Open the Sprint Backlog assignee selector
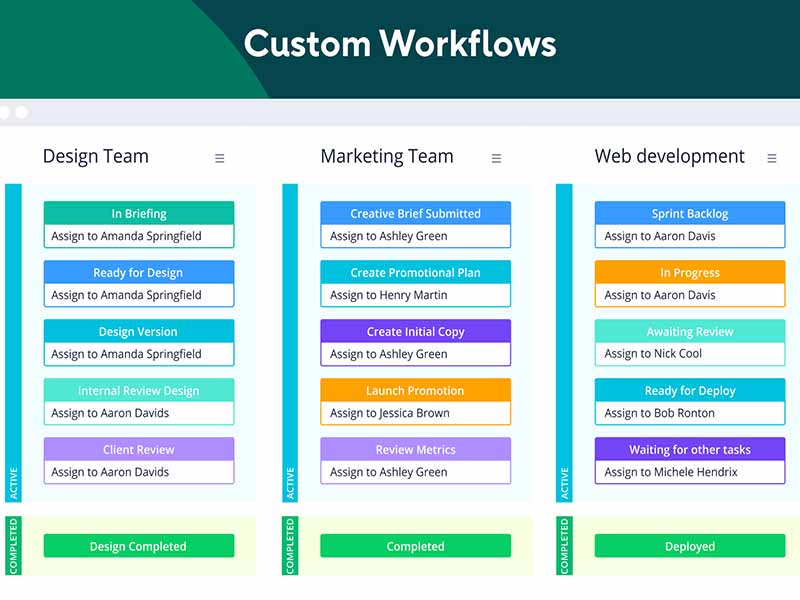Image resolution: width=800 pixels, height=600 pixels. tap(690, 236)
